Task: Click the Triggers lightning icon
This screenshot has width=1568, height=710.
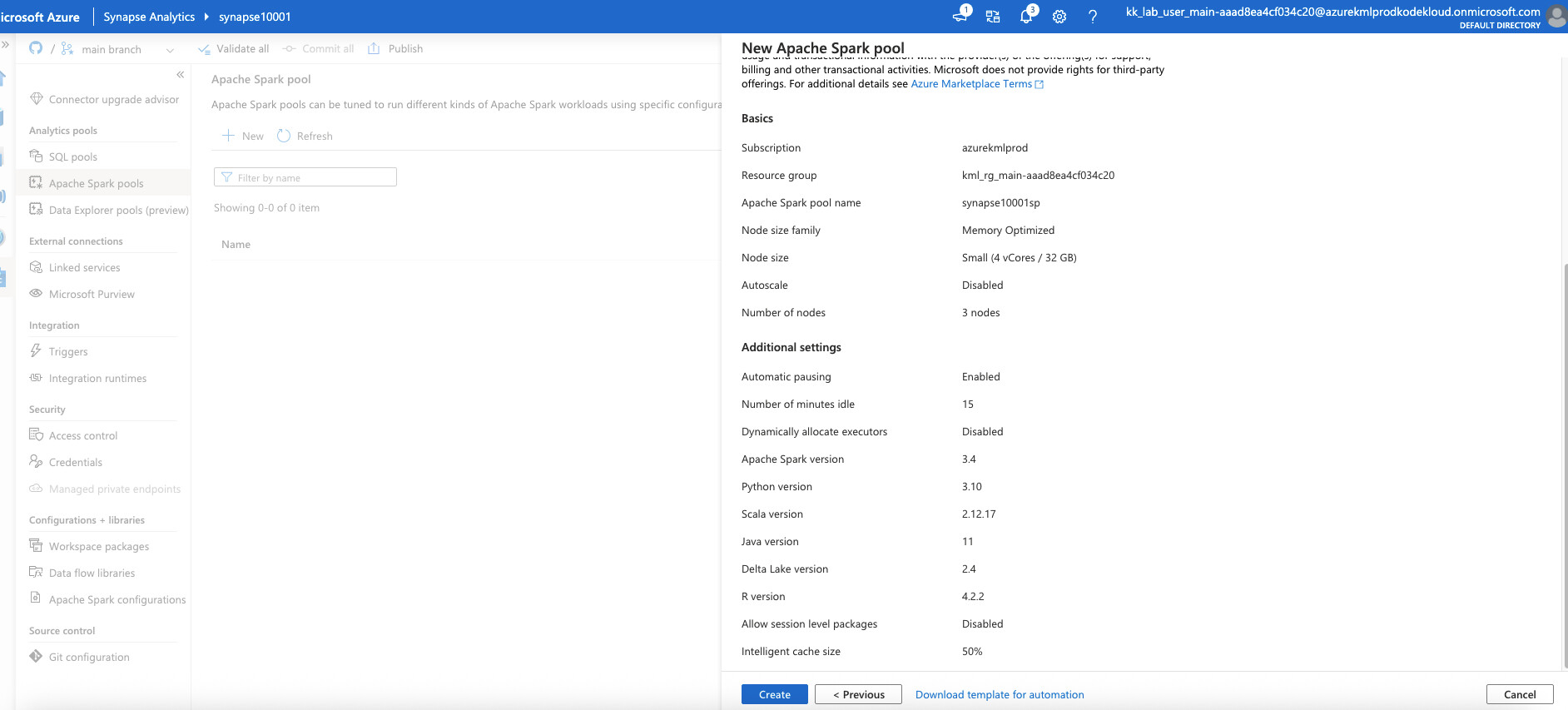Action: click(x=36, y=350)
